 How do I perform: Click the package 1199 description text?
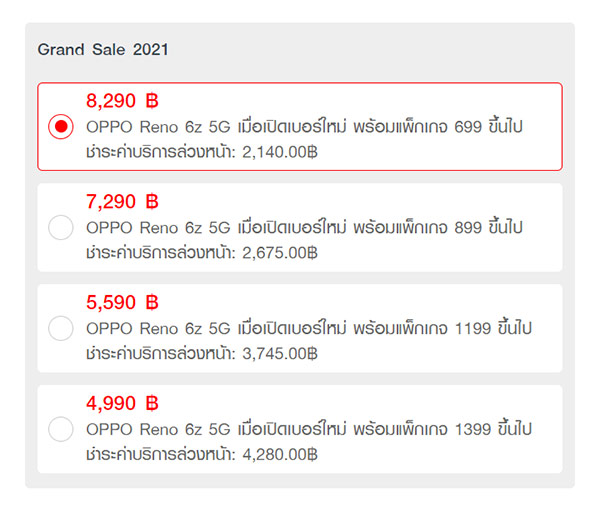[x=308, y=328]
